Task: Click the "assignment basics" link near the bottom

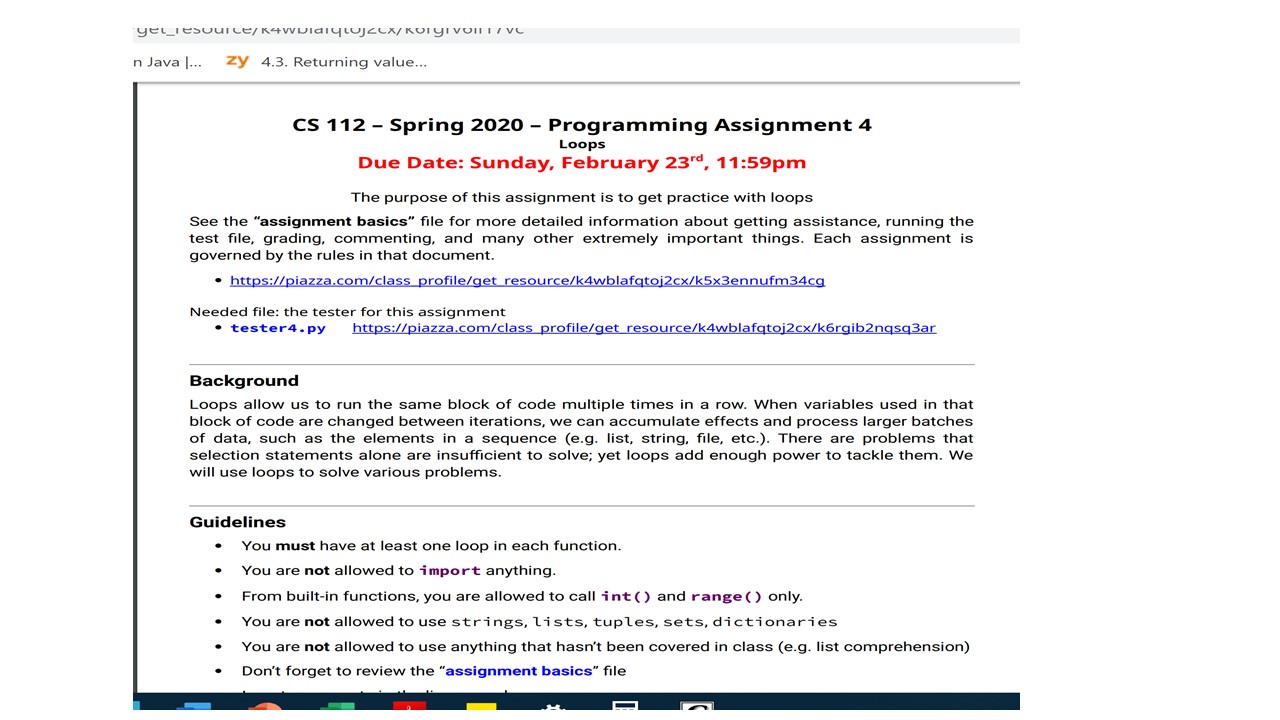Action: [x=518, y=670]
